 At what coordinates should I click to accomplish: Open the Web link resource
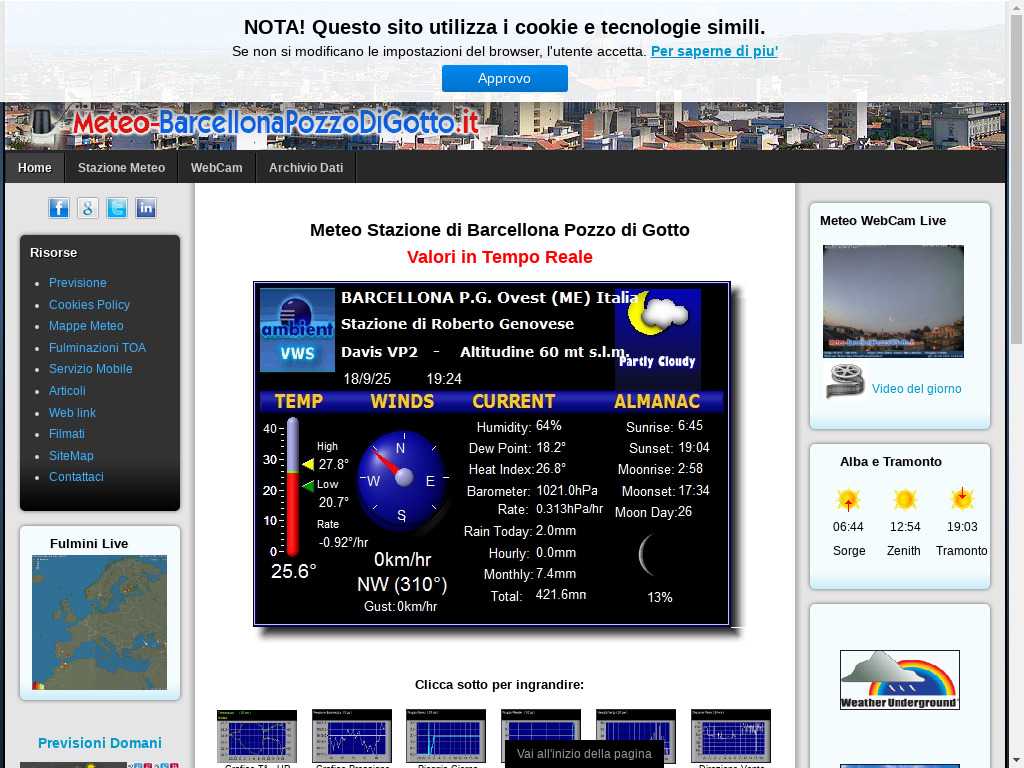click(72, 413)
